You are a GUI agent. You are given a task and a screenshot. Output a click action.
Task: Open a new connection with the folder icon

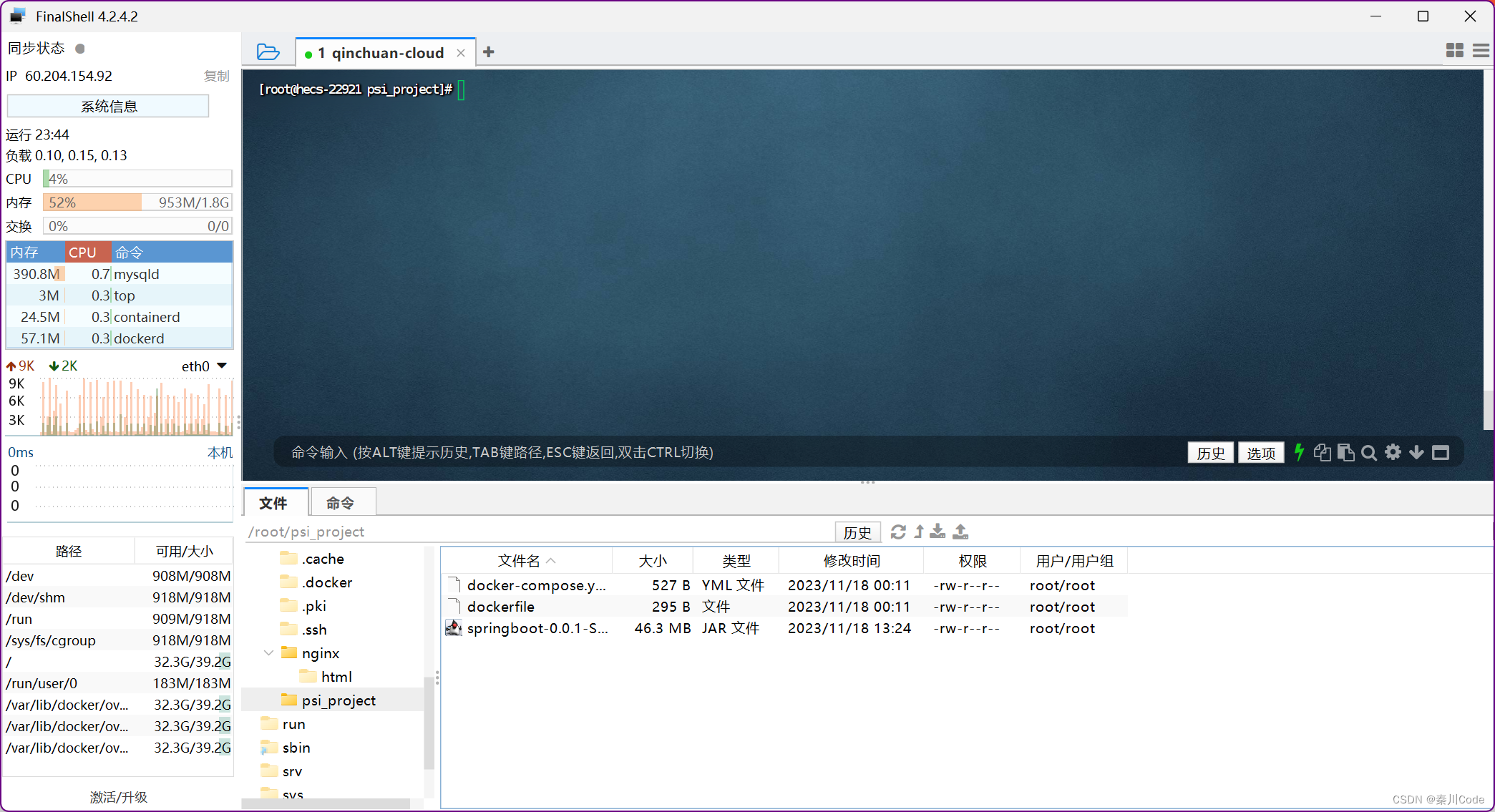[x=268, y=52]
